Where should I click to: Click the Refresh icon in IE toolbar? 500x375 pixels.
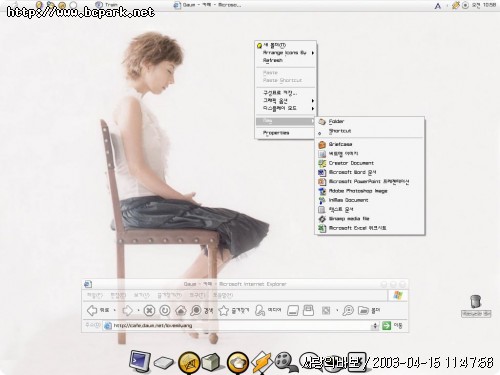click(165, 310)
